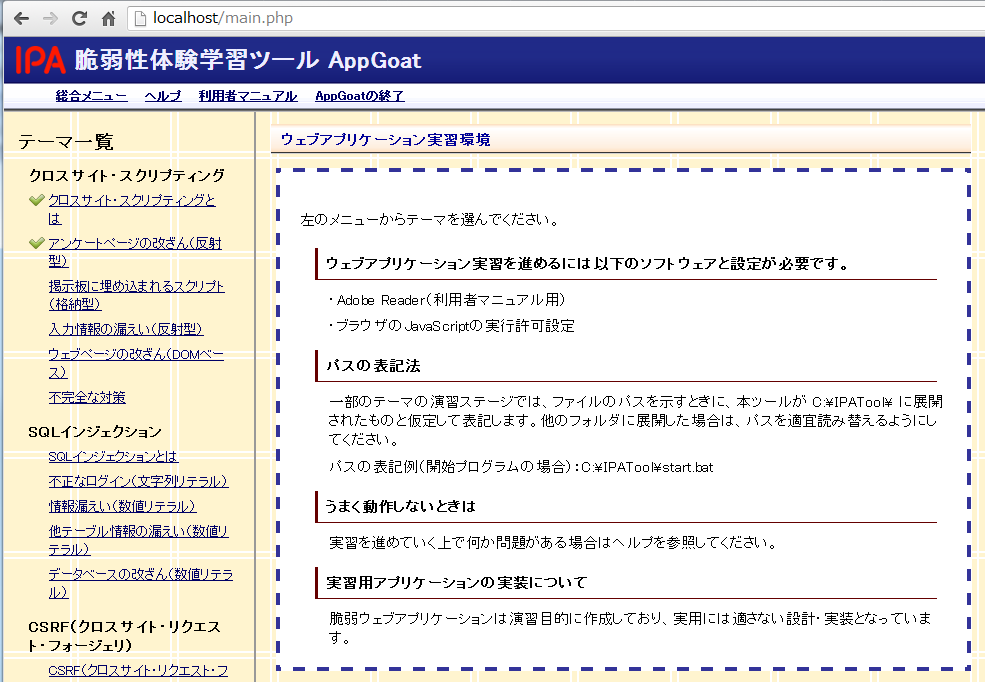Screen dimensions: 985x682
Task: Click the JavaScriptの実行許可設定 line
Action: click(x=451, y=326)
